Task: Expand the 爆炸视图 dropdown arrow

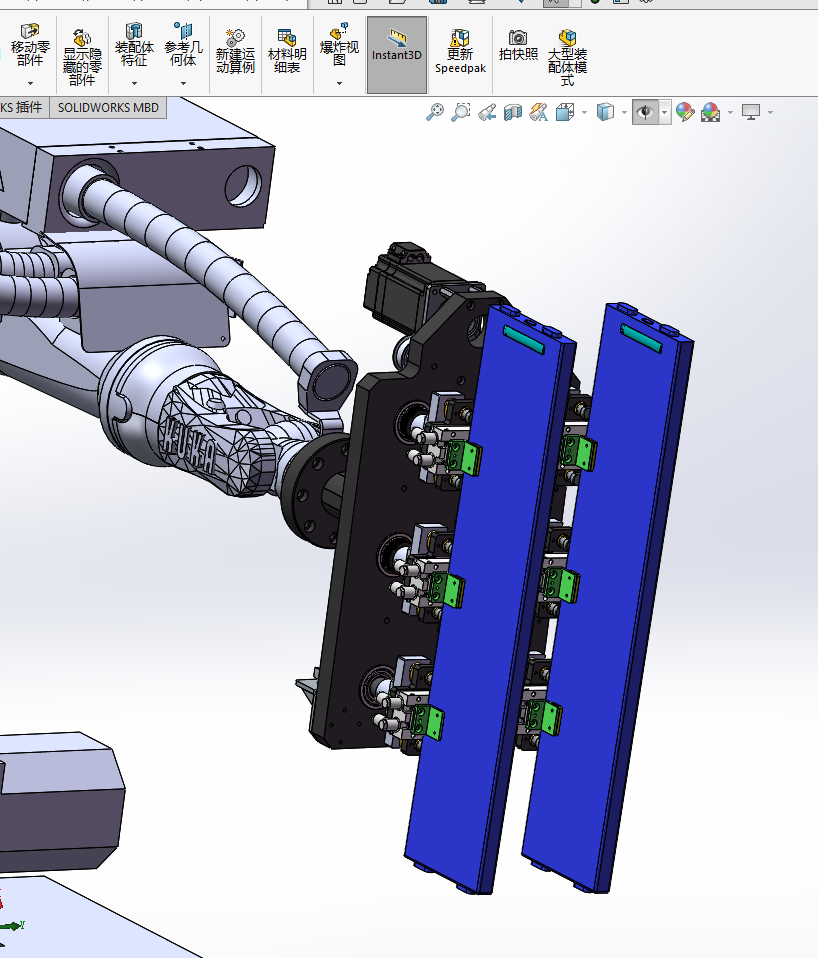Action: coord(339,83)
